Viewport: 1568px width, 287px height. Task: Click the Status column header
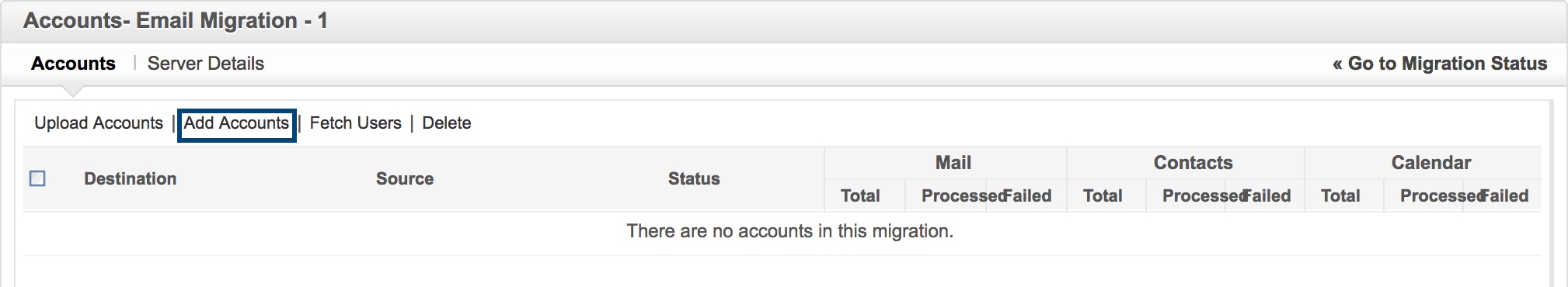point(694,178)
